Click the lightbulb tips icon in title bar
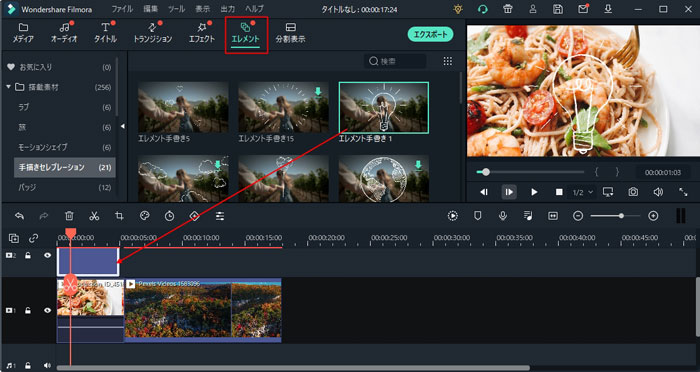The width and height of the screenshot is (700, 372). tap(458, 9)
